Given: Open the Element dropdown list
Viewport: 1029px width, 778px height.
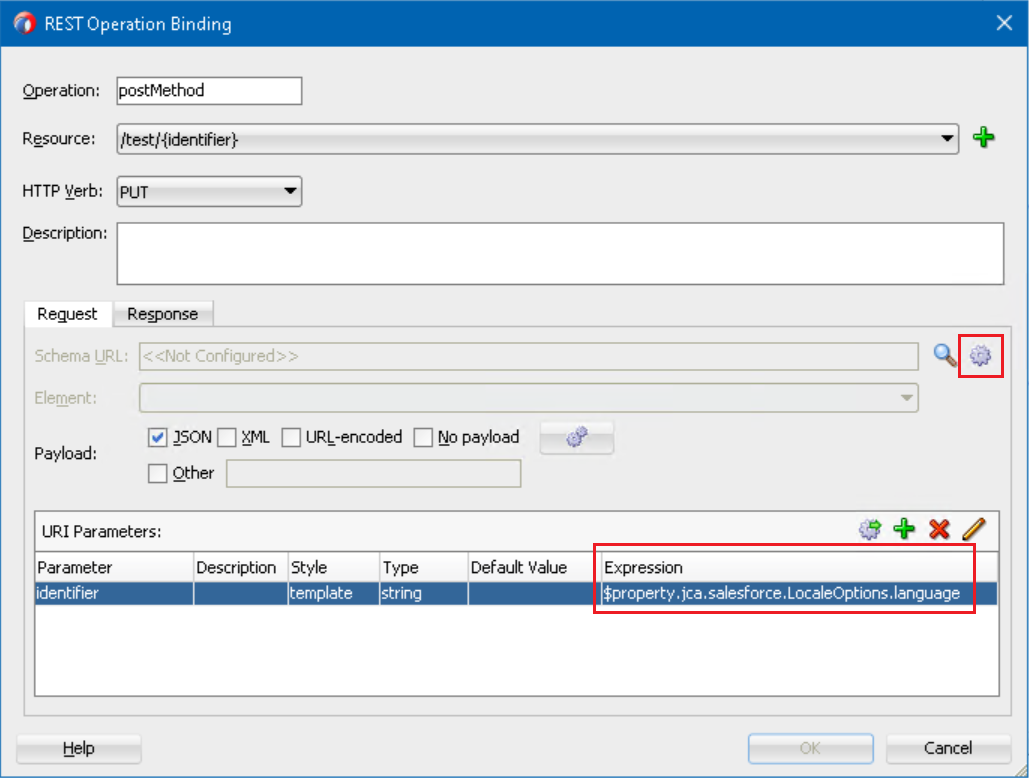Looking at the screenshot, I should tap(906, 398).
